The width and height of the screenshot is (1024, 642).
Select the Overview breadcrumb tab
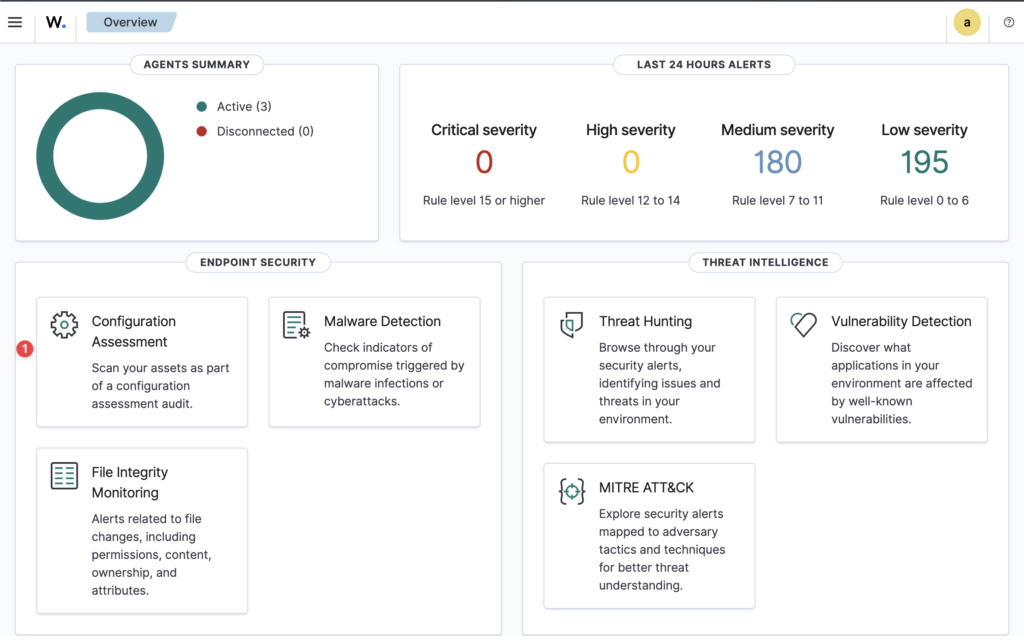[131, 22]
